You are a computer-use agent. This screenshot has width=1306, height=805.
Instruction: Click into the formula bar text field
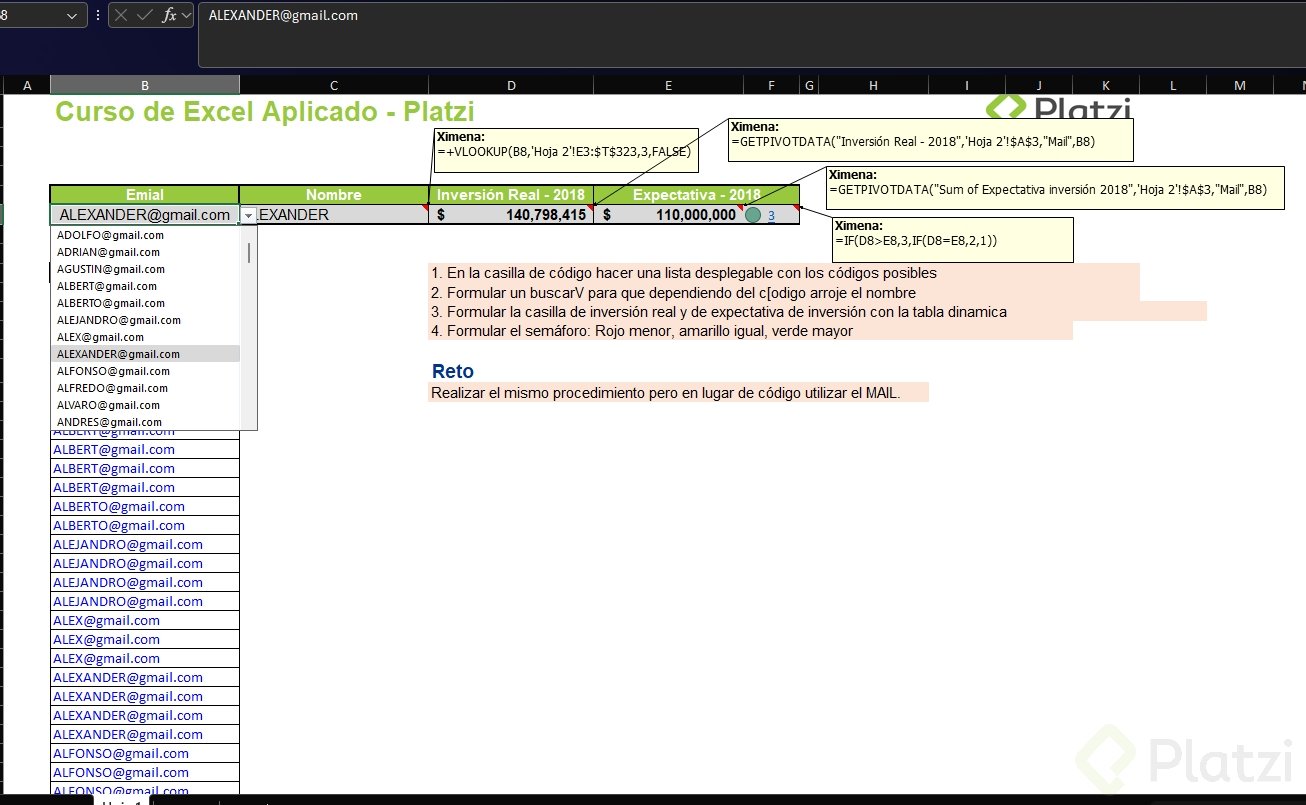tap(750, 33)
